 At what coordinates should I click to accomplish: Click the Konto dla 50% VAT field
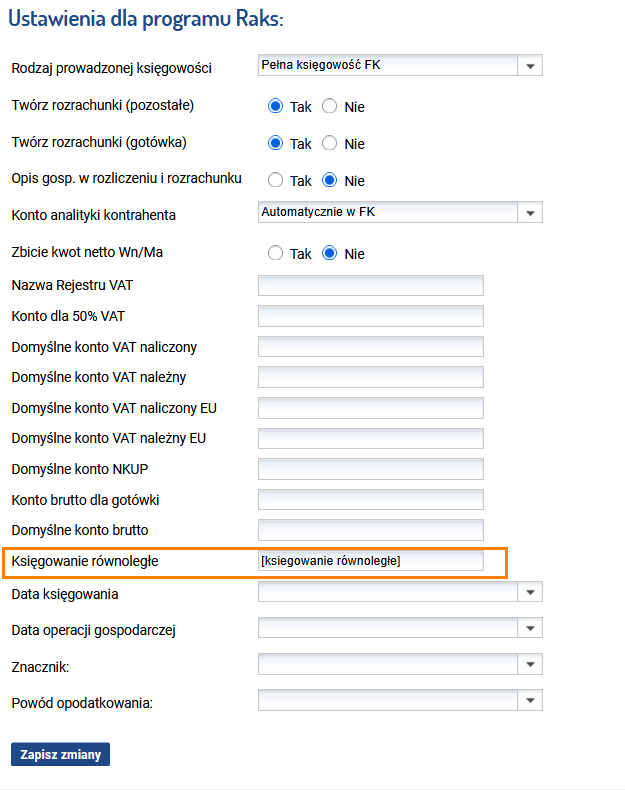pyautogui.click(x=371, y=316)
